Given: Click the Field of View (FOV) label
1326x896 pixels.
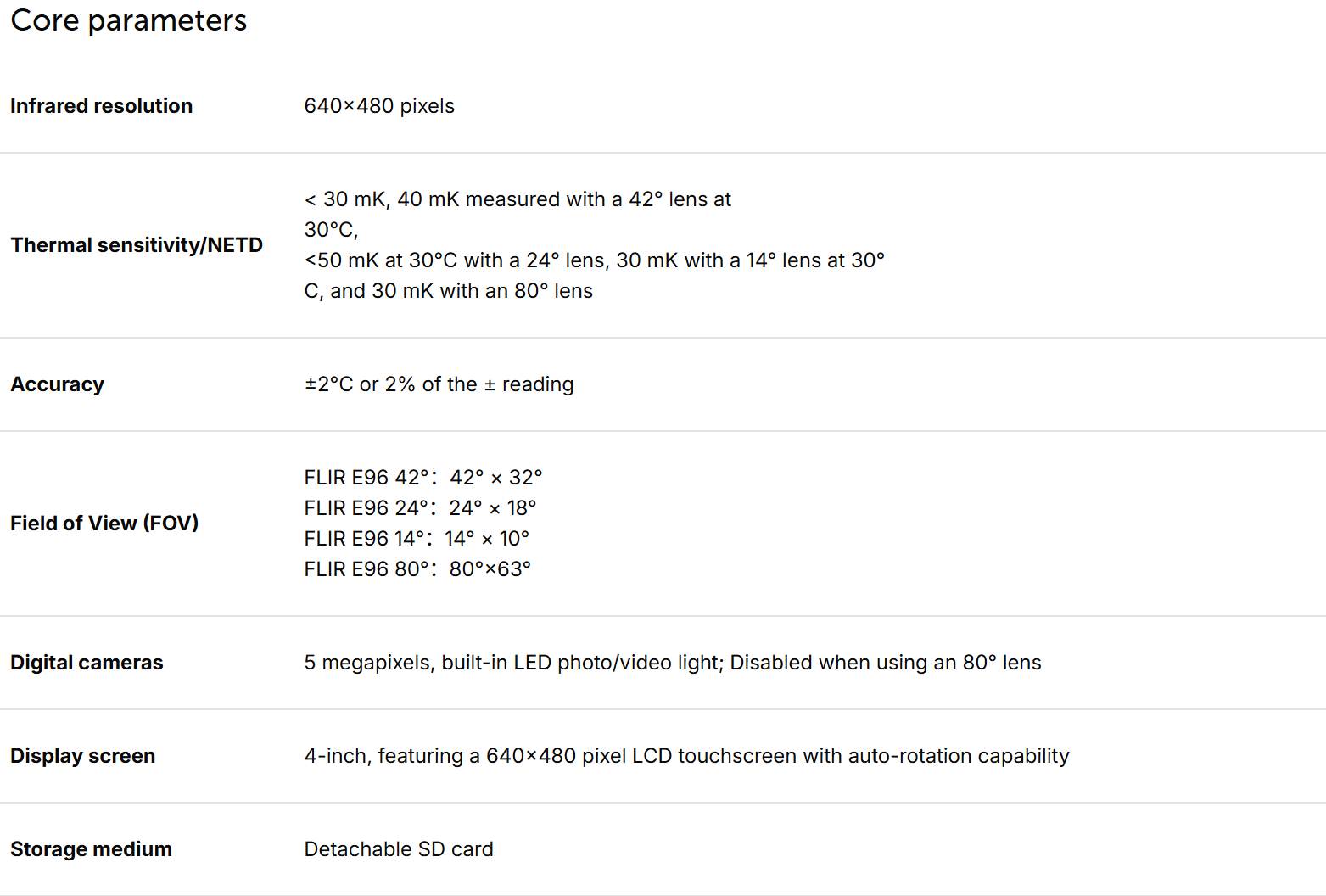Looking at the screenshot, I should [104, 524].
